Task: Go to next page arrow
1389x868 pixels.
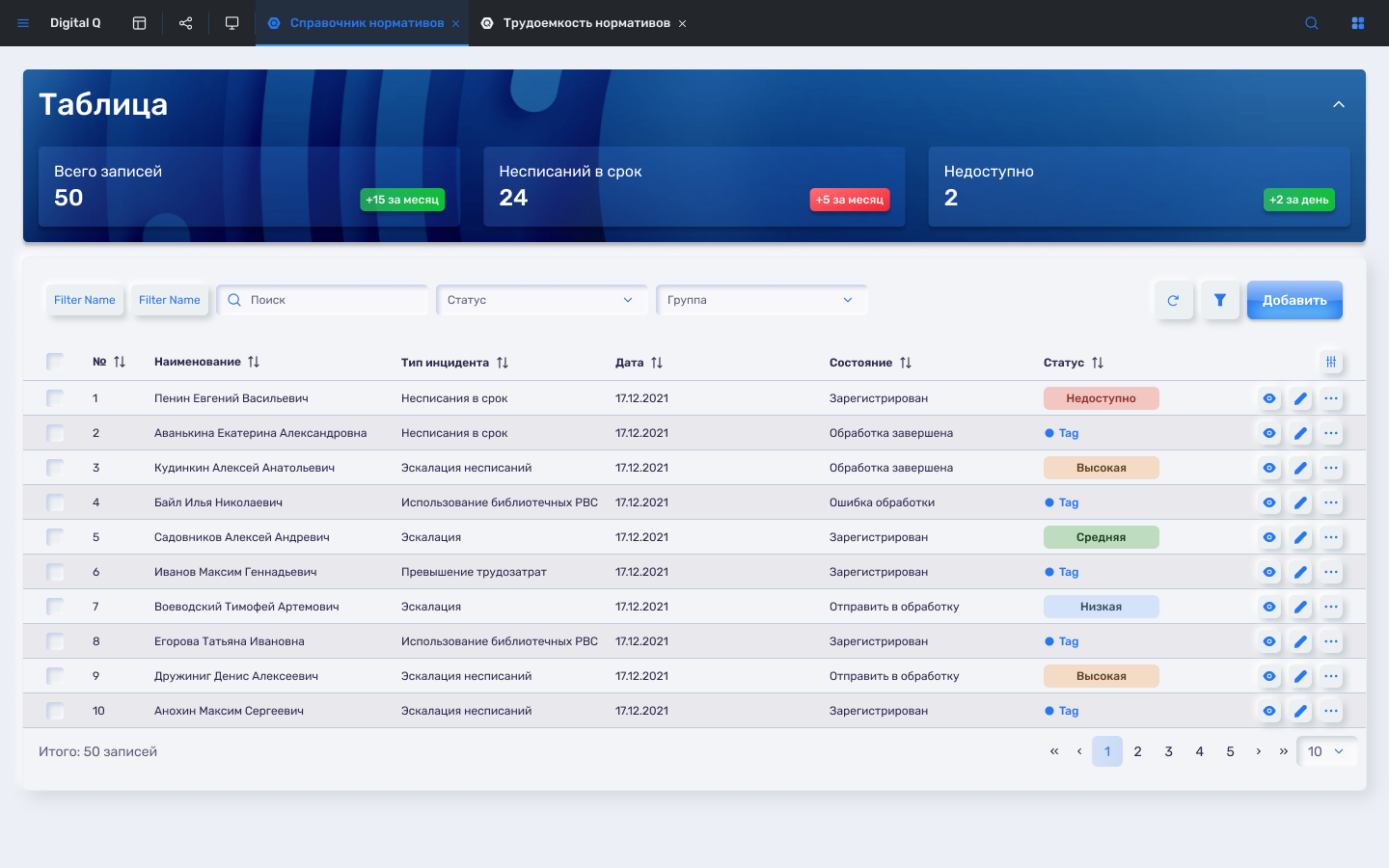Action: click(x=1259, y=751)
